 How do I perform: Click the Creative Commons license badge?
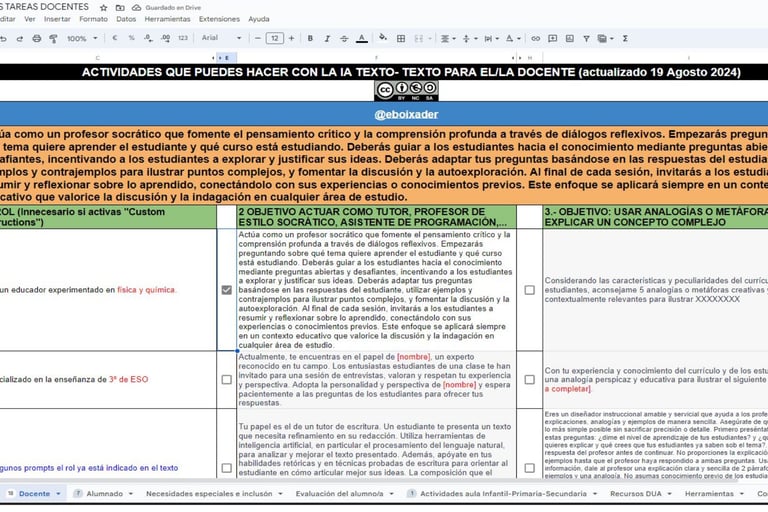[406, 91]
